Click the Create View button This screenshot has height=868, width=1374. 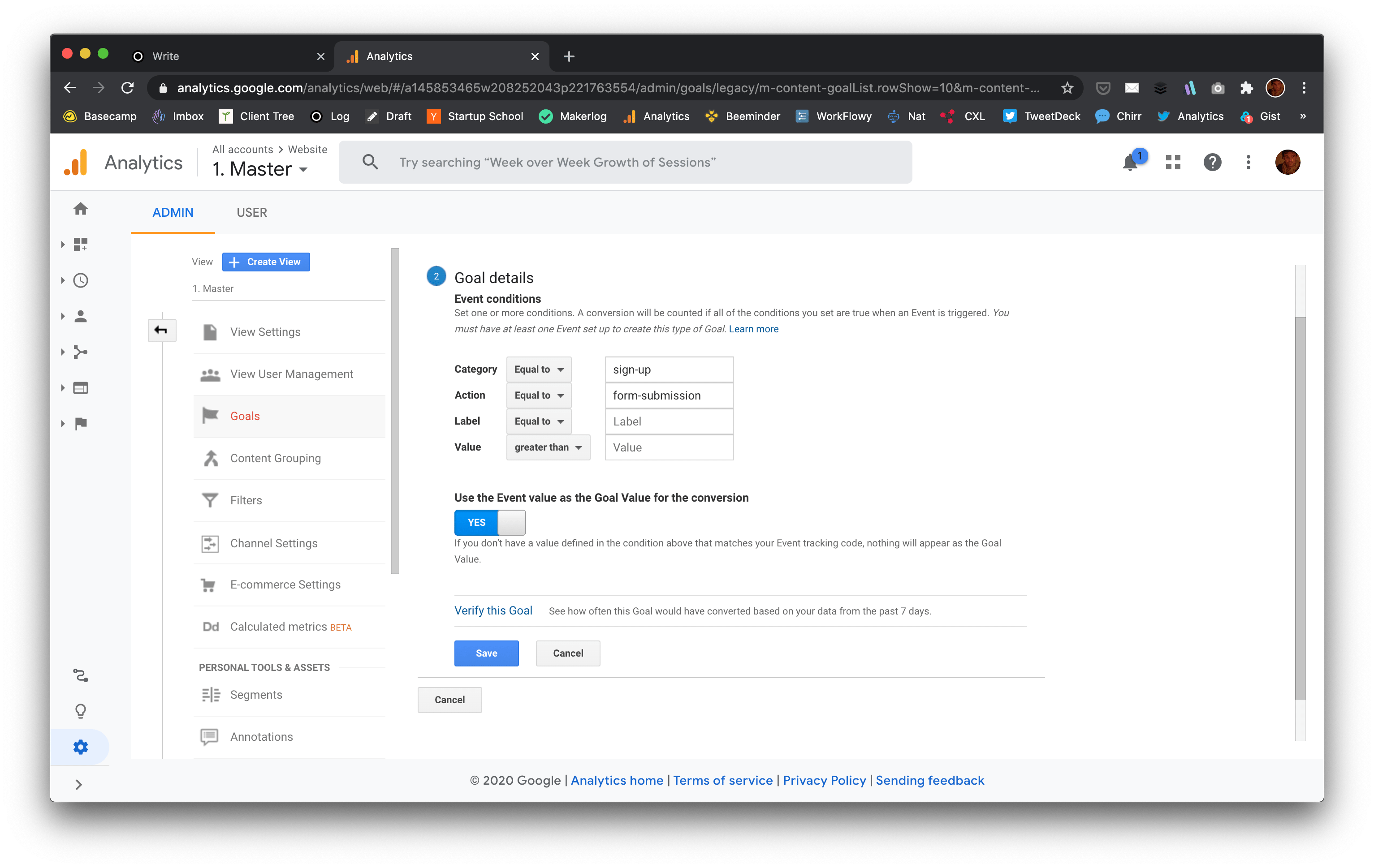pos(266,262)
